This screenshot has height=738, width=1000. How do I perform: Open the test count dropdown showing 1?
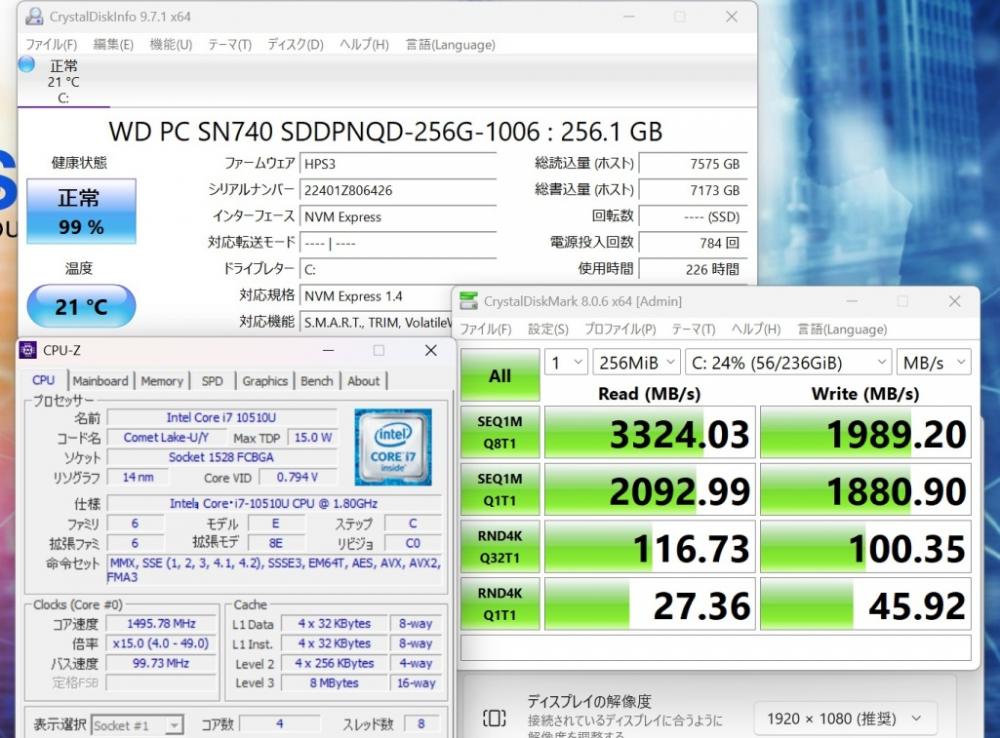(566, 363)
